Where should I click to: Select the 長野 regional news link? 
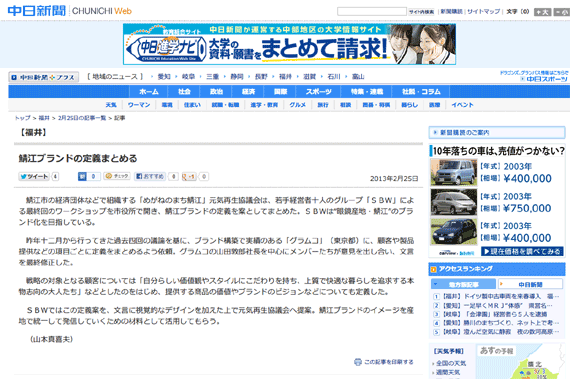point(261,77)
